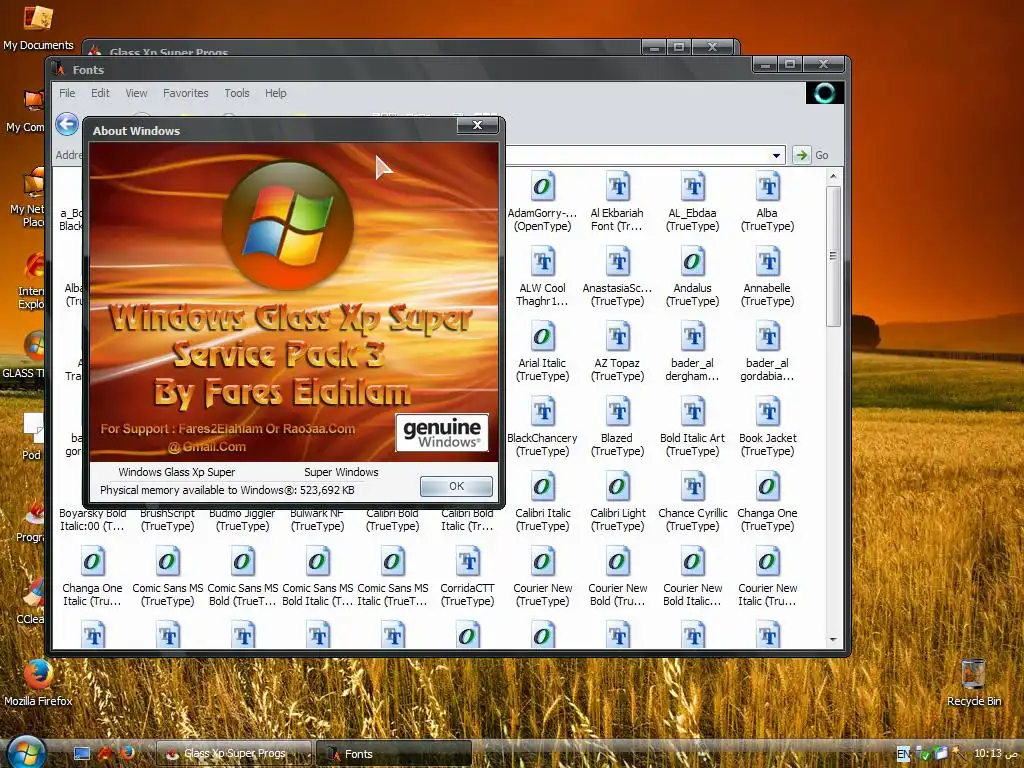Click the Back arrow in Fonts toolbar
1024x768 pixels.
coord(67,124)
